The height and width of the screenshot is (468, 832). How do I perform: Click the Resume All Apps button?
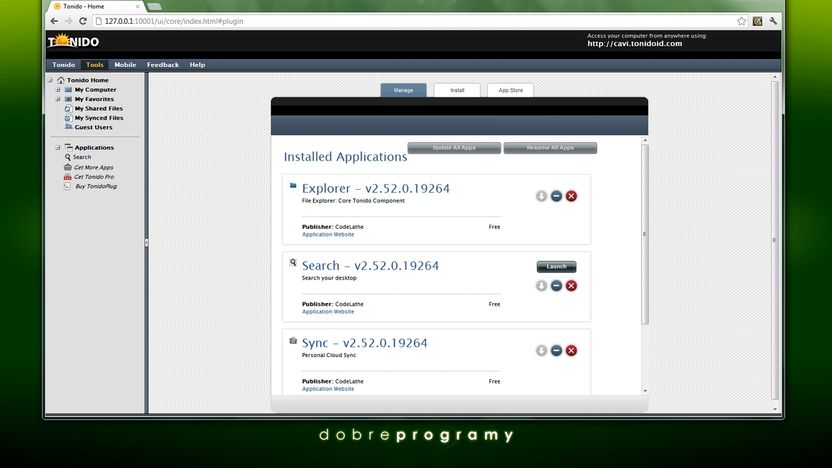[550, 148]
